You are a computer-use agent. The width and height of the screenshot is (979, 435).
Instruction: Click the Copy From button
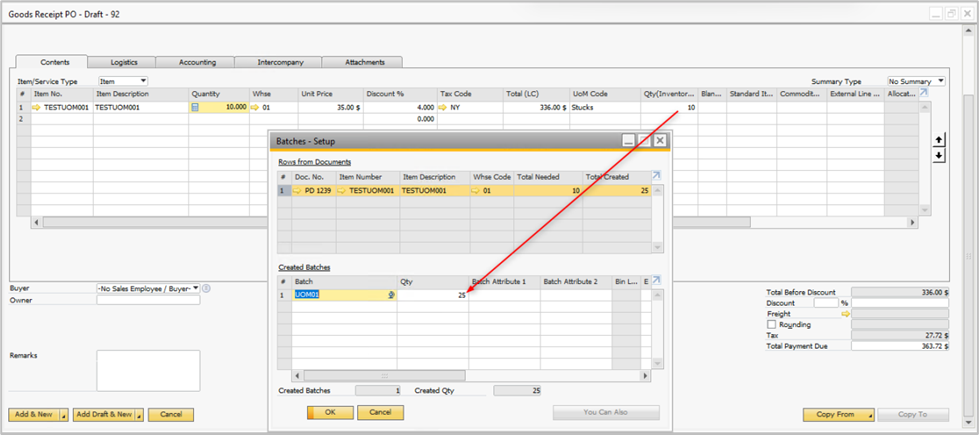coord(838,414)
